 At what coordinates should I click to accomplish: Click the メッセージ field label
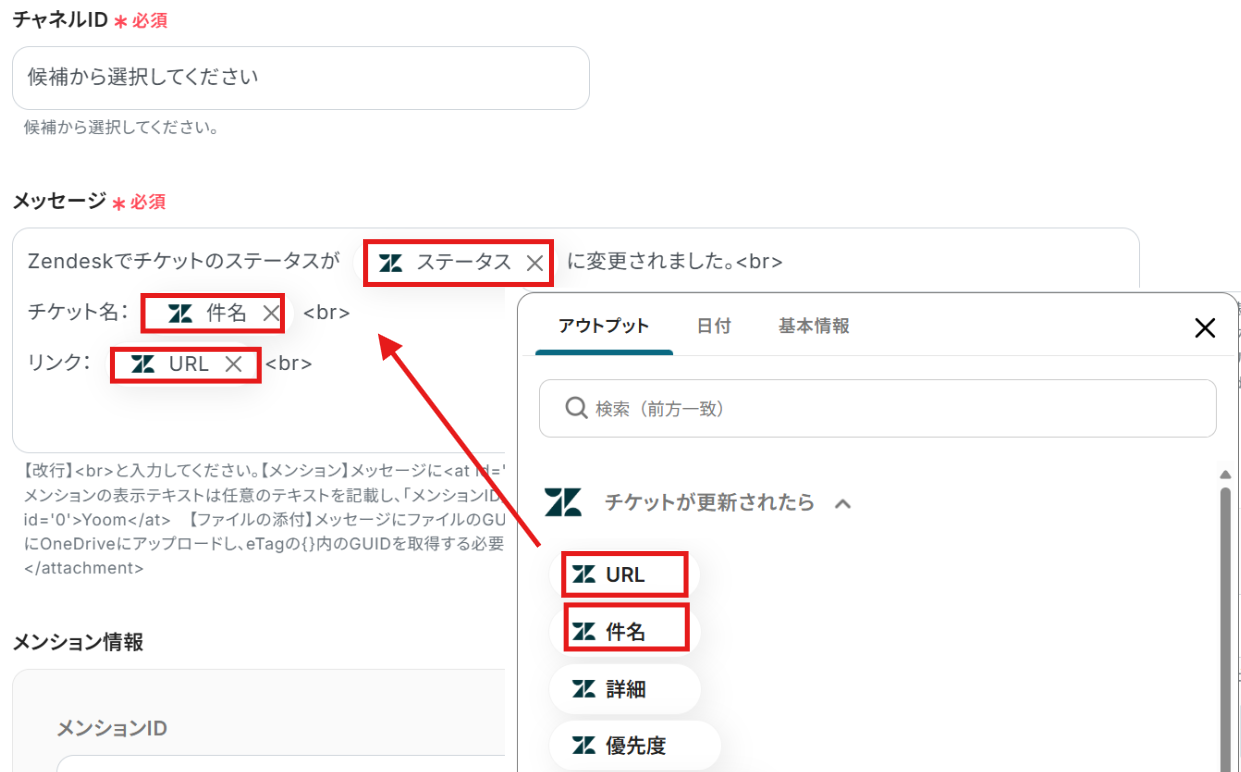59,201
